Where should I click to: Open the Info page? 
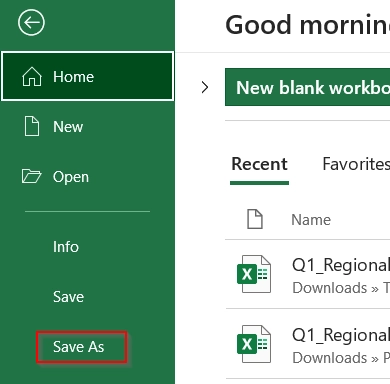point(66,247)
